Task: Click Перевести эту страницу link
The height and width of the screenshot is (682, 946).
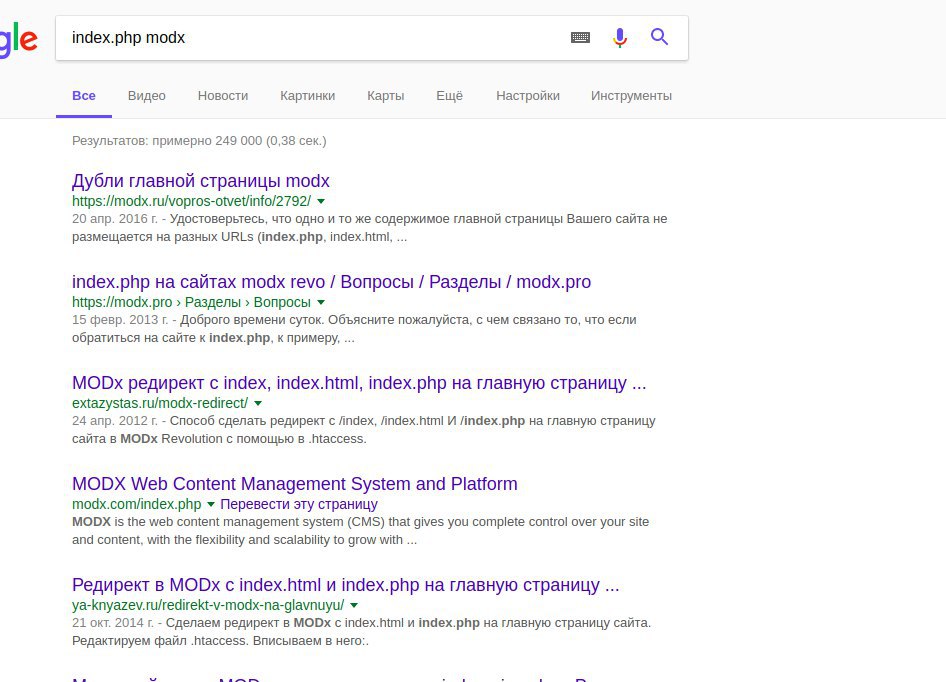Action: [x=299, y=504]
